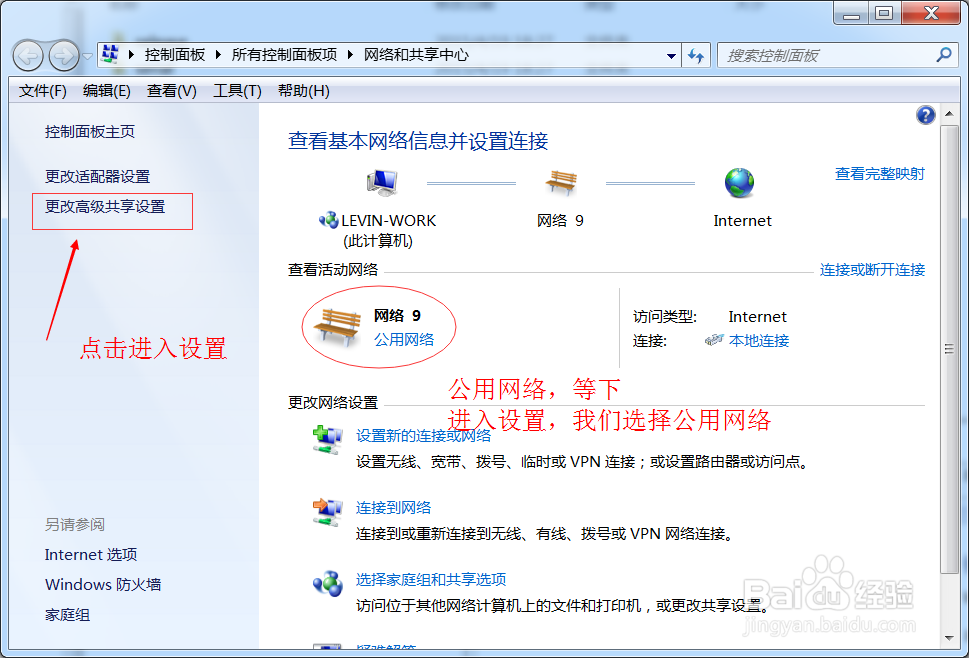
Task: Click the Control Panel icon in address bar
Action: pyautogui.click(x=110, y=54)
